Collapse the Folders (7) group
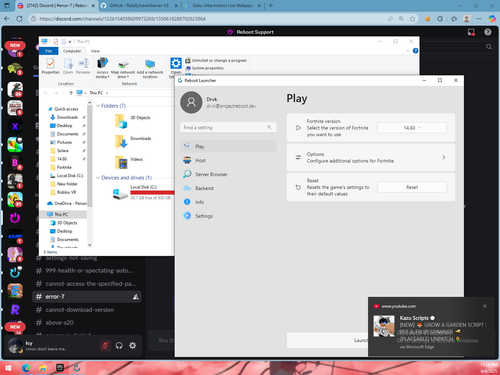 98,106
